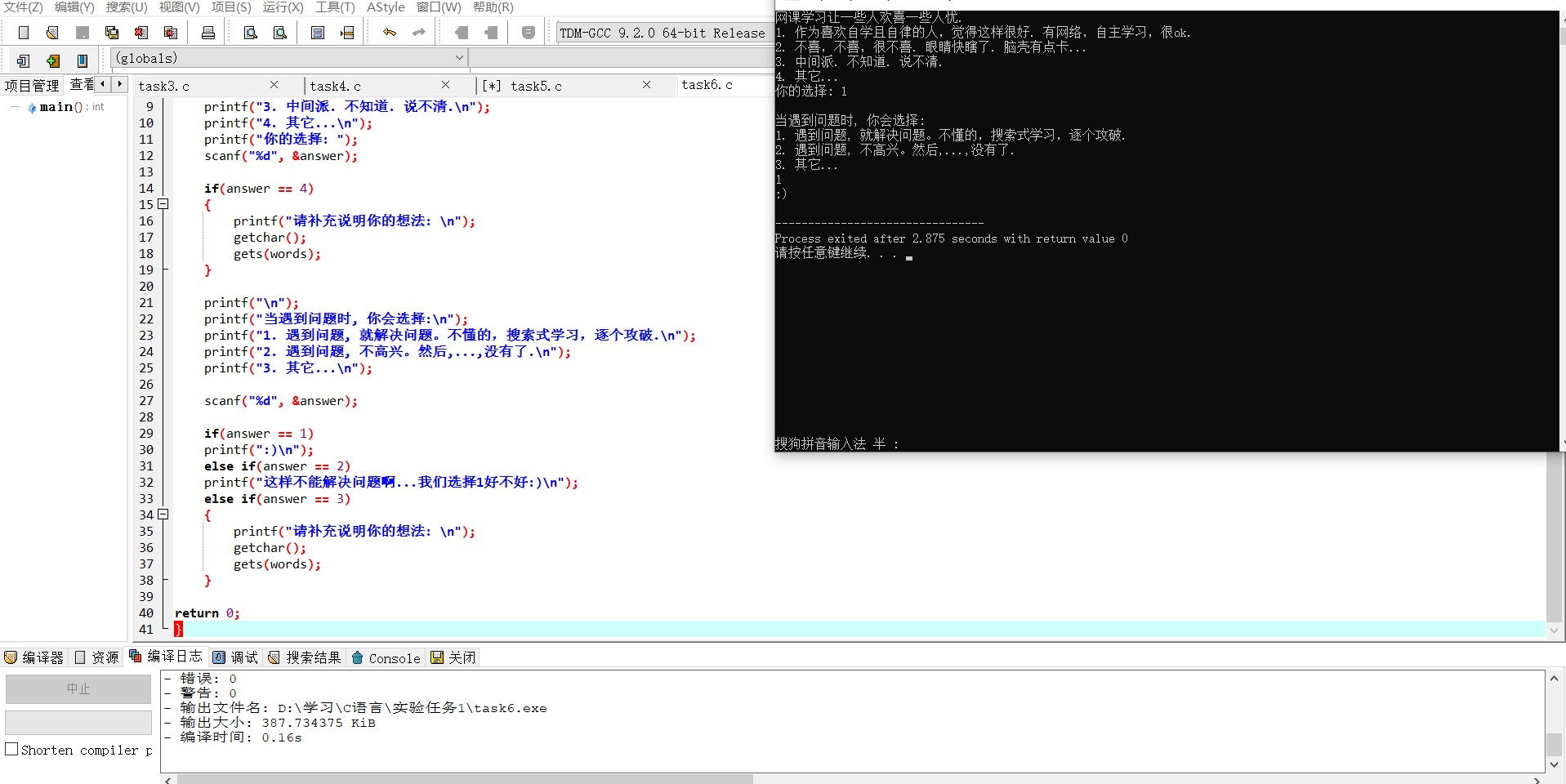Open the Console bottom panel tab
The width and height of the screenshot is (1566, 784).
386,658
